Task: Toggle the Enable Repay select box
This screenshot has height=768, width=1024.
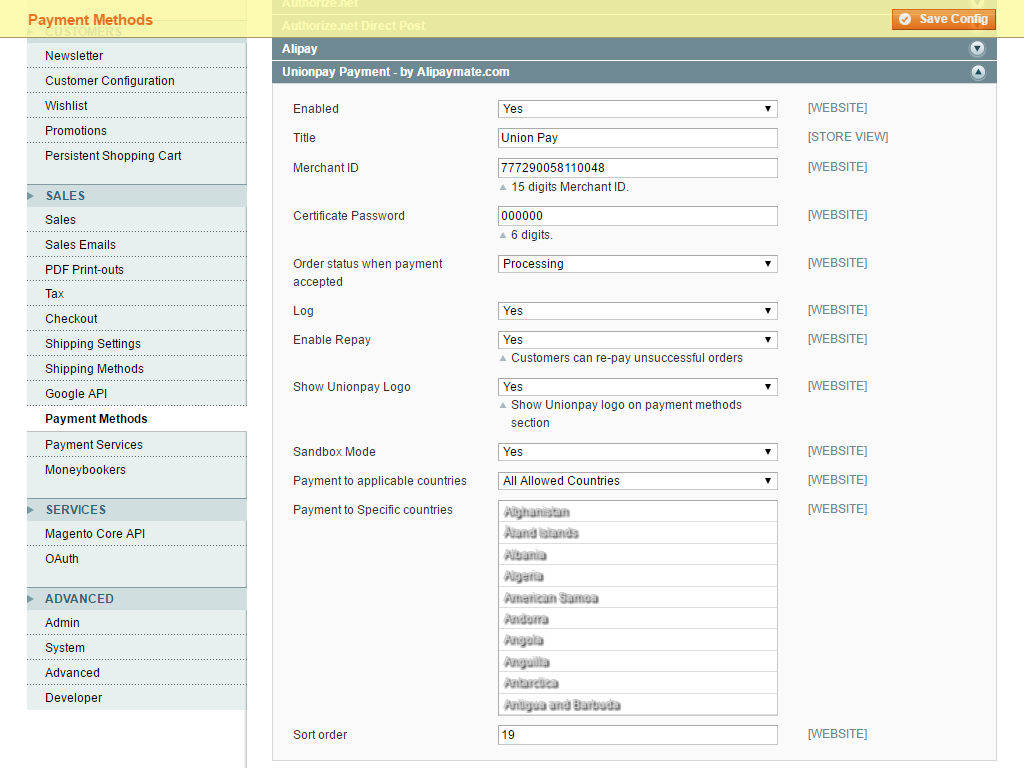Action: [x=637, y=340]
